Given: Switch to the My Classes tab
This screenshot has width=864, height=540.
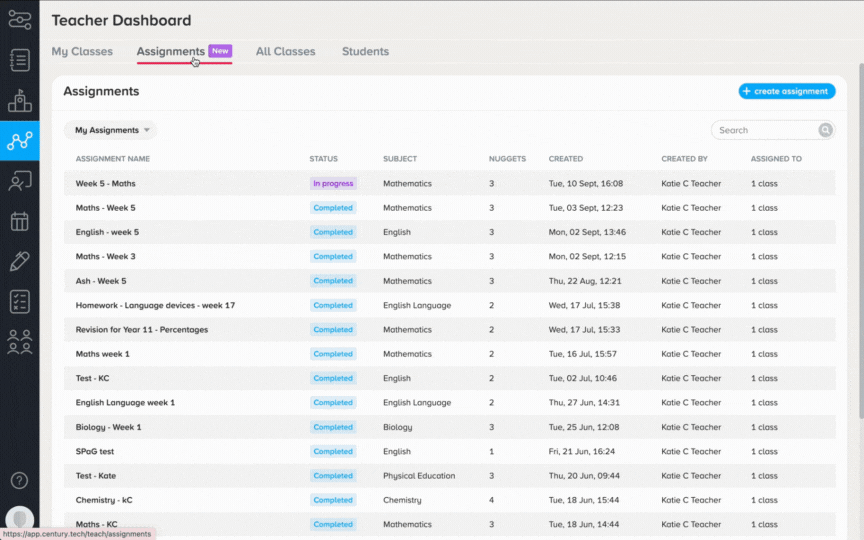Looking at the screenshot, I should 82,51.
